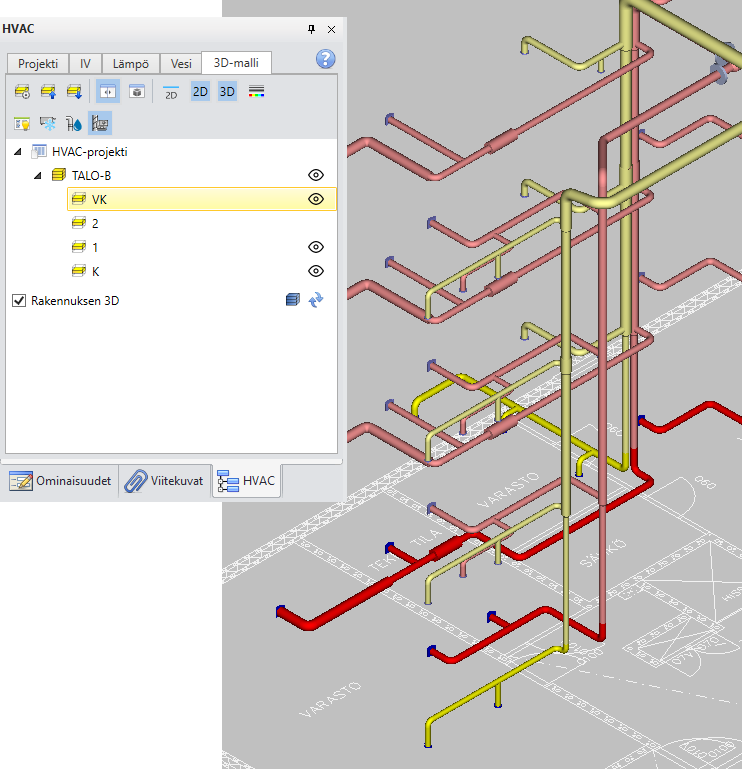The height and width of the screenshot is (769, 742).
Task: Click the color lines legend icon
Action: coord(256,92)
